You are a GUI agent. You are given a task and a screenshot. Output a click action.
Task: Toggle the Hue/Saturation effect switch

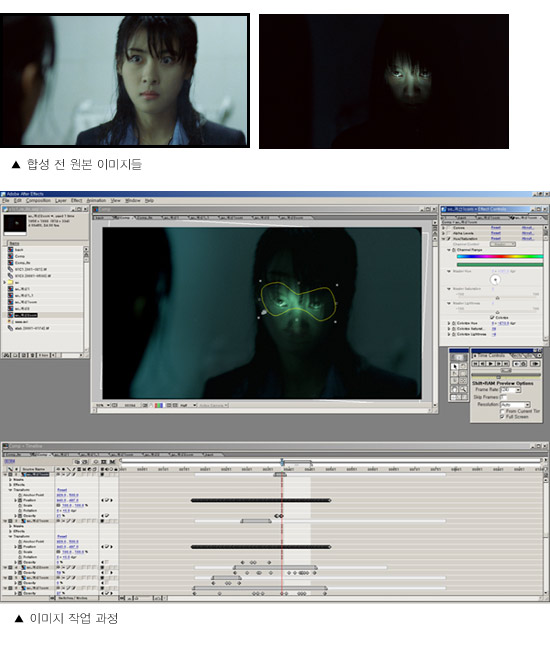(x=449, y=239)
